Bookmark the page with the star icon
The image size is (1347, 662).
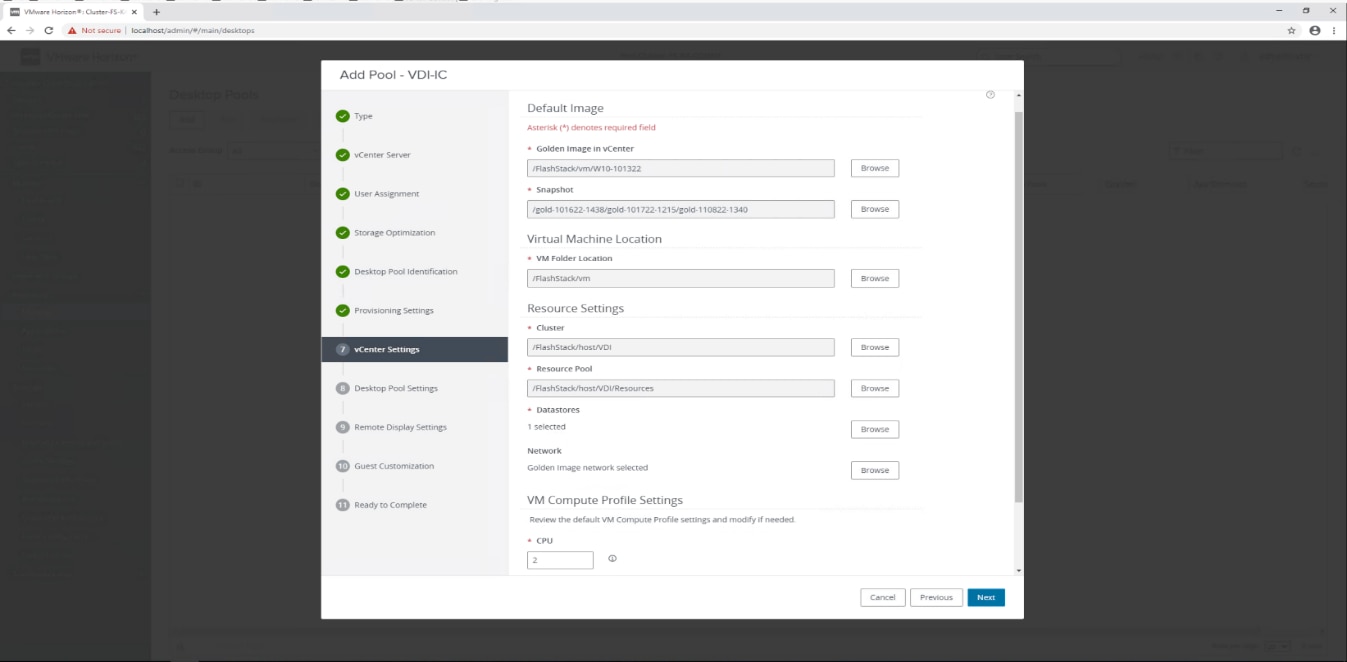coord(1292,30)
